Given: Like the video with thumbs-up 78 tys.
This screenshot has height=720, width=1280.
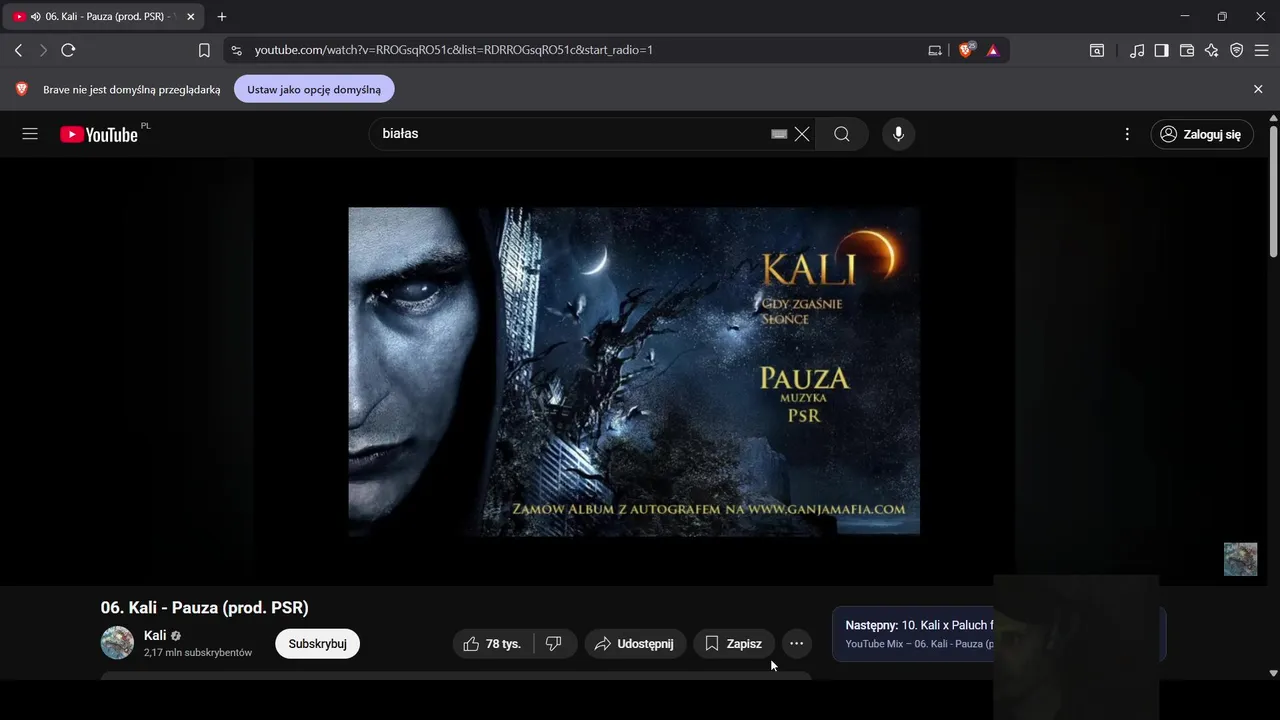Looking at the screenshot, I should 493,644.
